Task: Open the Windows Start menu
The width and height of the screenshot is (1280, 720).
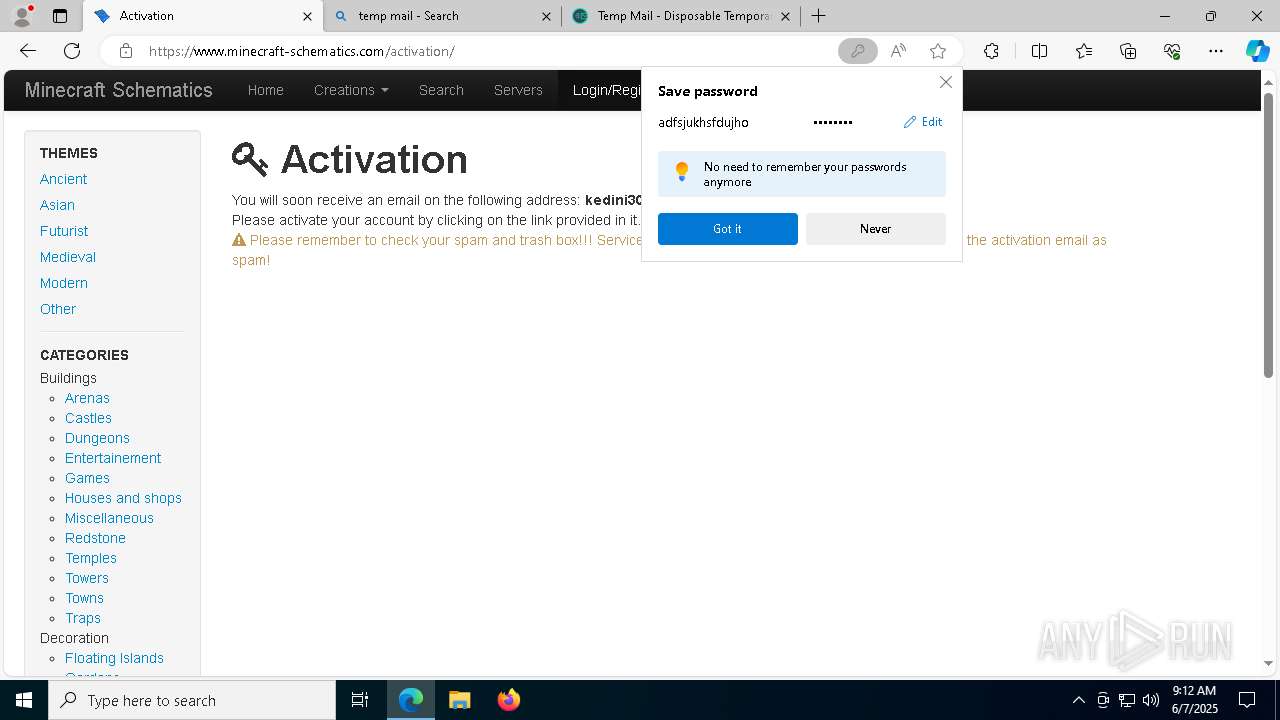Action: click(24, 700)
